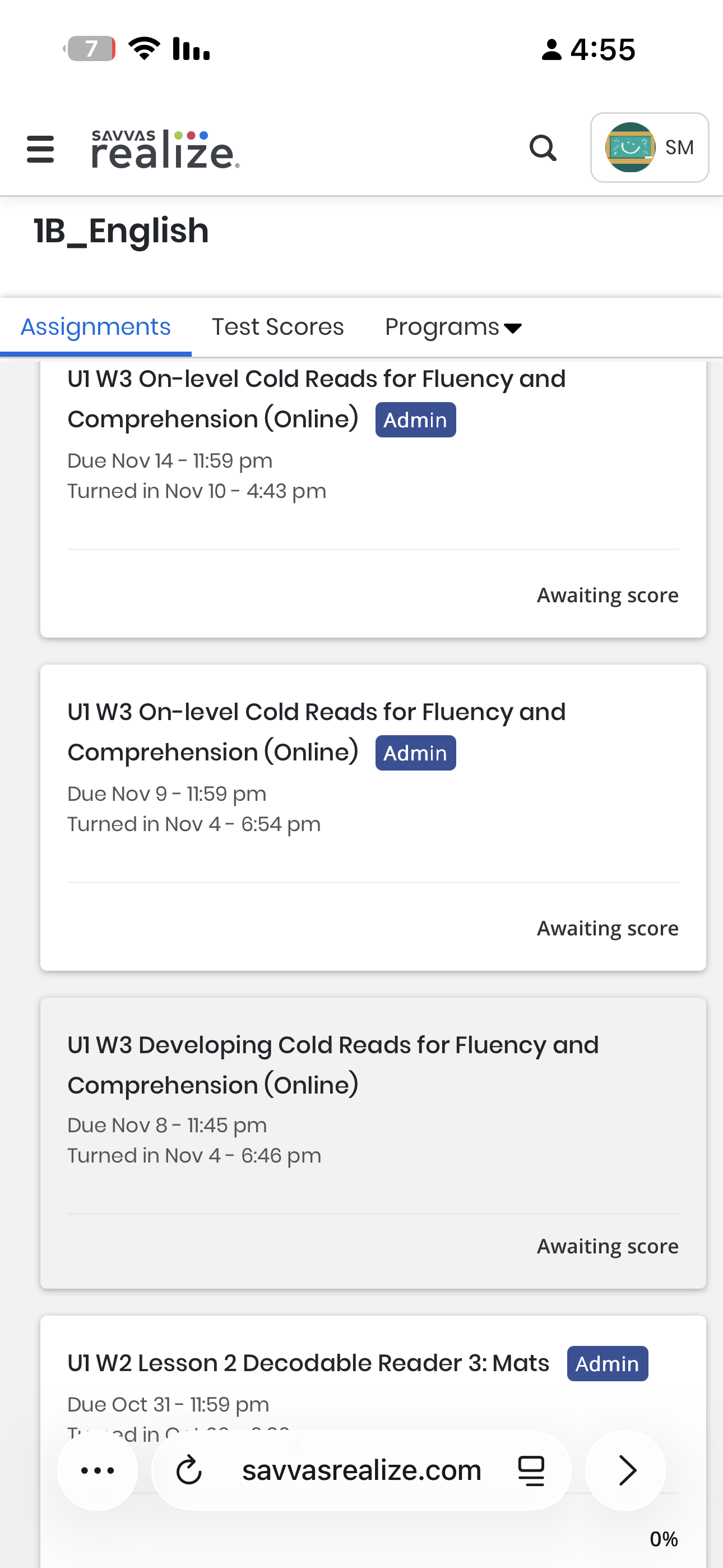Open the search magnifier icon
The width and height of the screenshot is (723, 1568).
[543, 148]
